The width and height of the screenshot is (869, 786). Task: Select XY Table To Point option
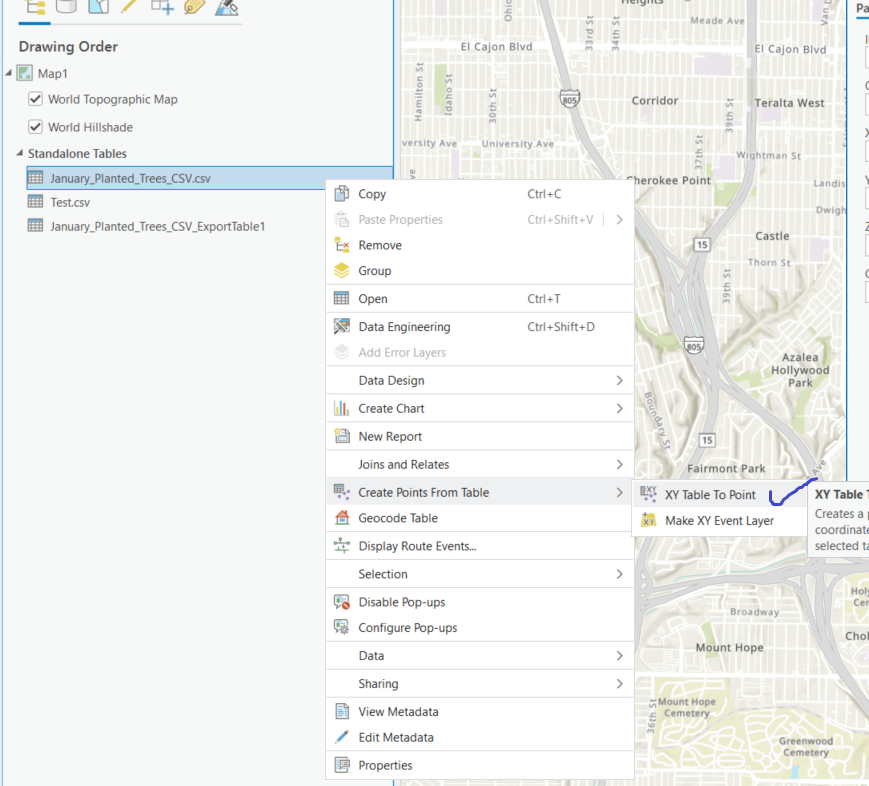coord(719,494)
